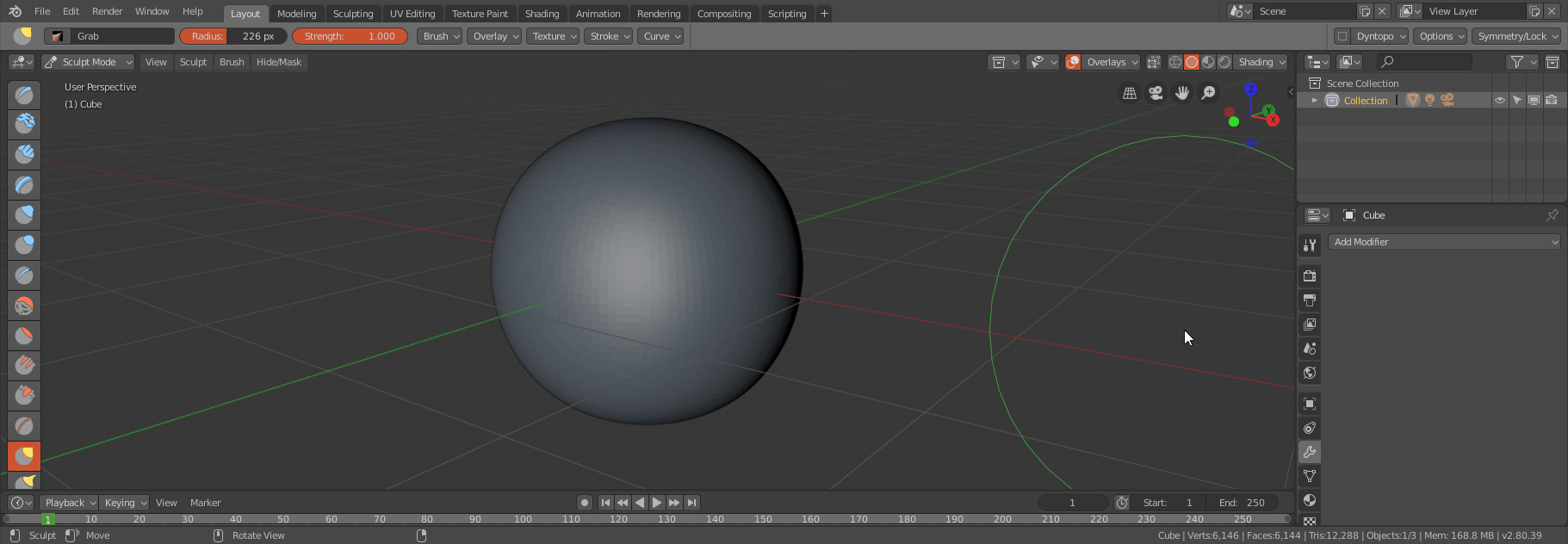The image size is (1568, 544).
Task: Select the Draw sculpt brush tool
Action: click(x=24, y=95)
